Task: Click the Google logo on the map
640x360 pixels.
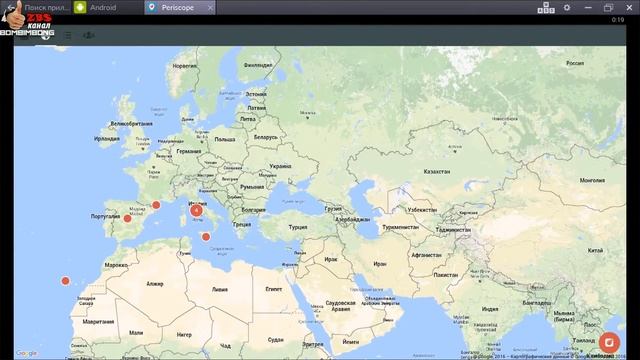Action: pos(27,353)
